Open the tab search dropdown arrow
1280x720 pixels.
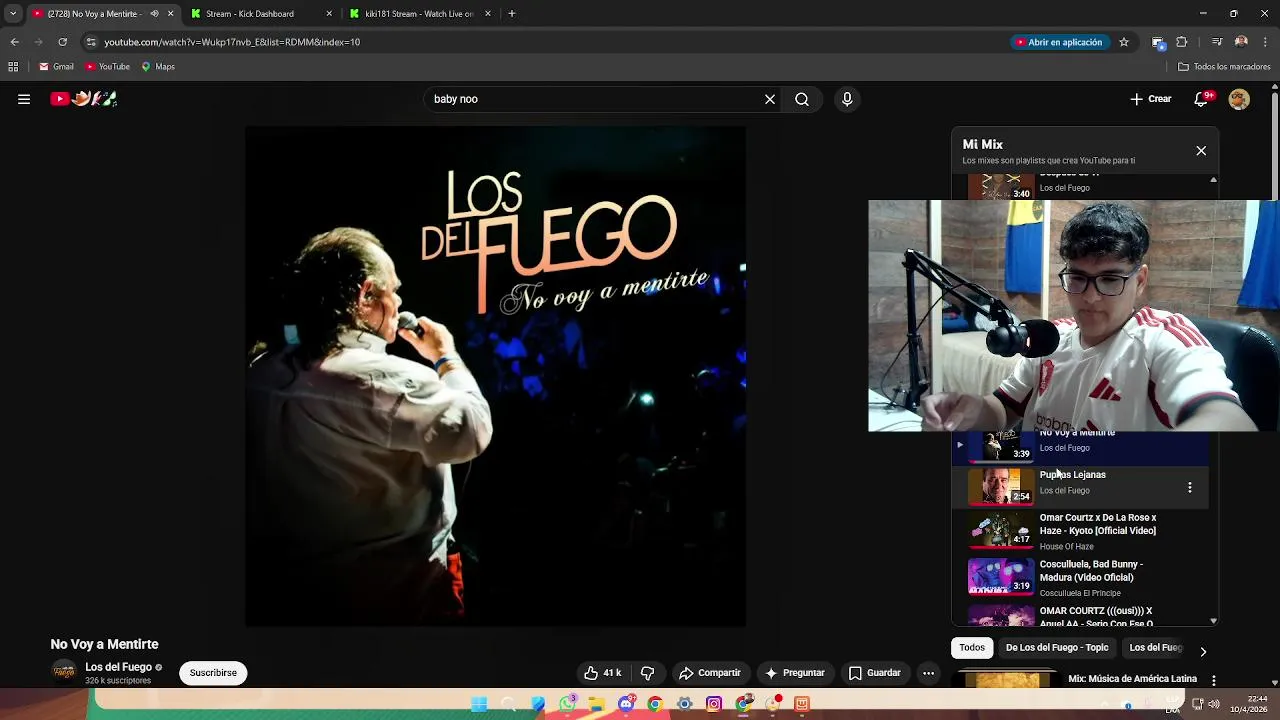point(12,14)
